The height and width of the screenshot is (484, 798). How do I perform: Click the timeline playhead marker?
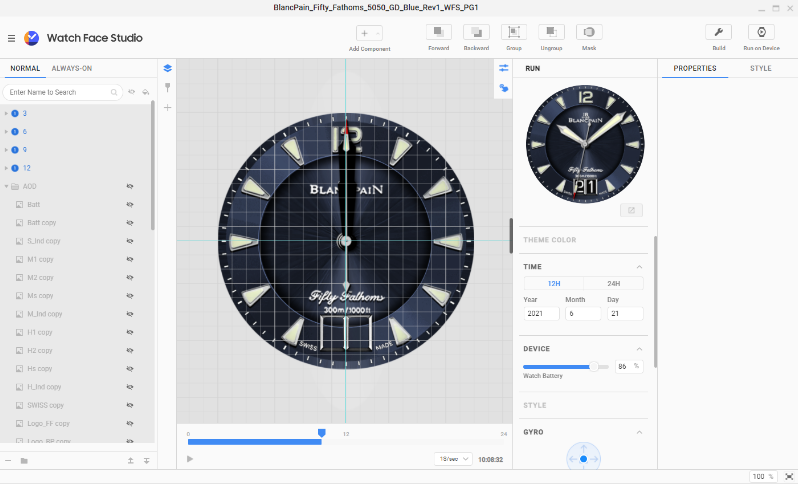322,433
